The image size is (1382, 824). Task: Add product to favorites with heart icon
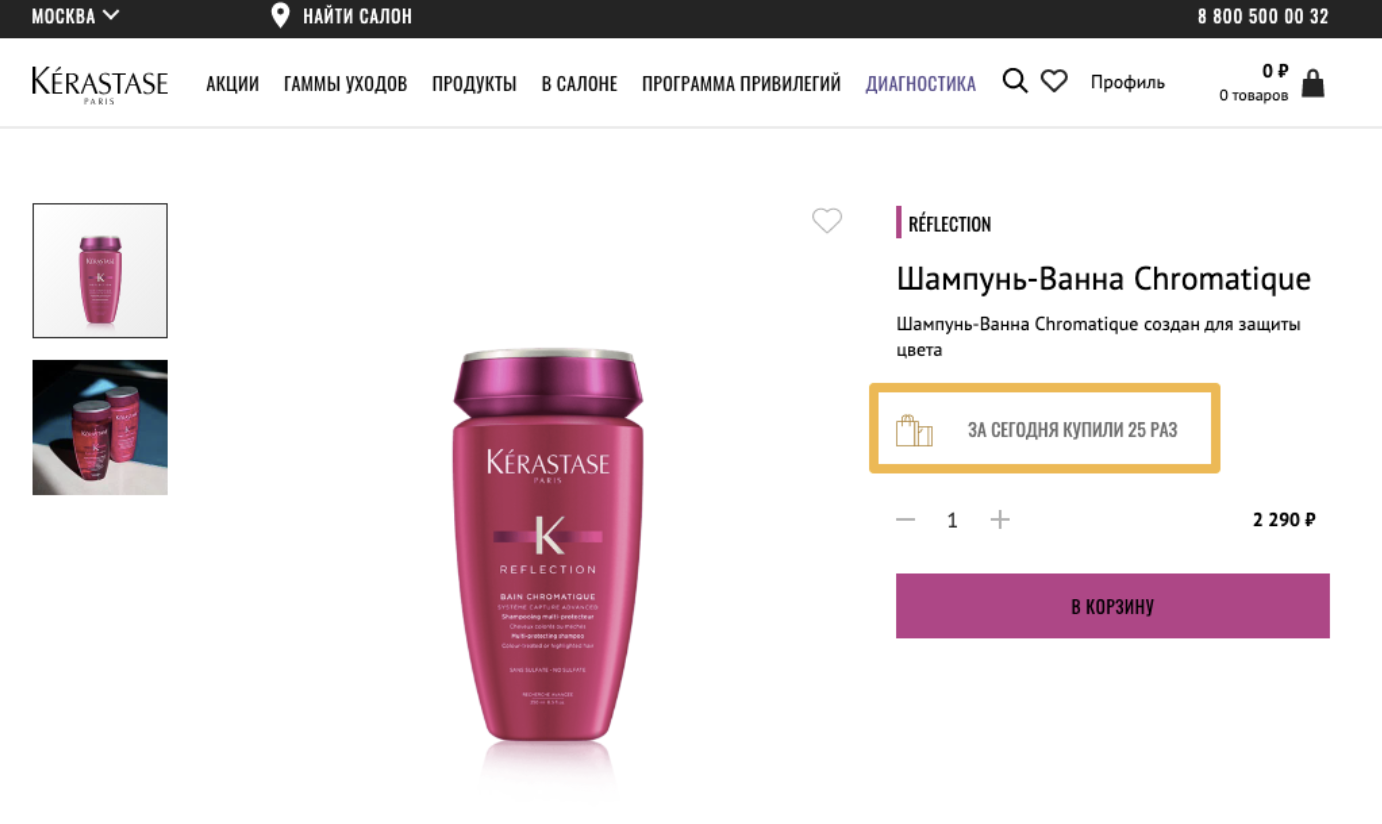tap(827, 220)
